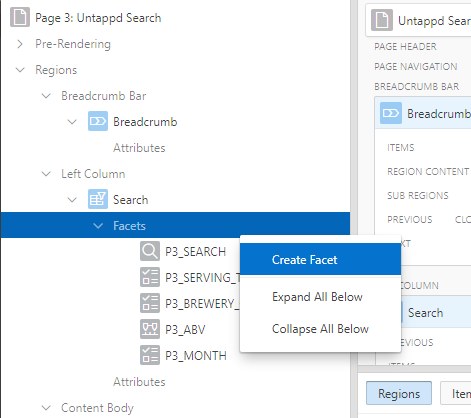Select Attributes under Search region
The height and width of the screenshot is (418, 471).
[139, 382]
